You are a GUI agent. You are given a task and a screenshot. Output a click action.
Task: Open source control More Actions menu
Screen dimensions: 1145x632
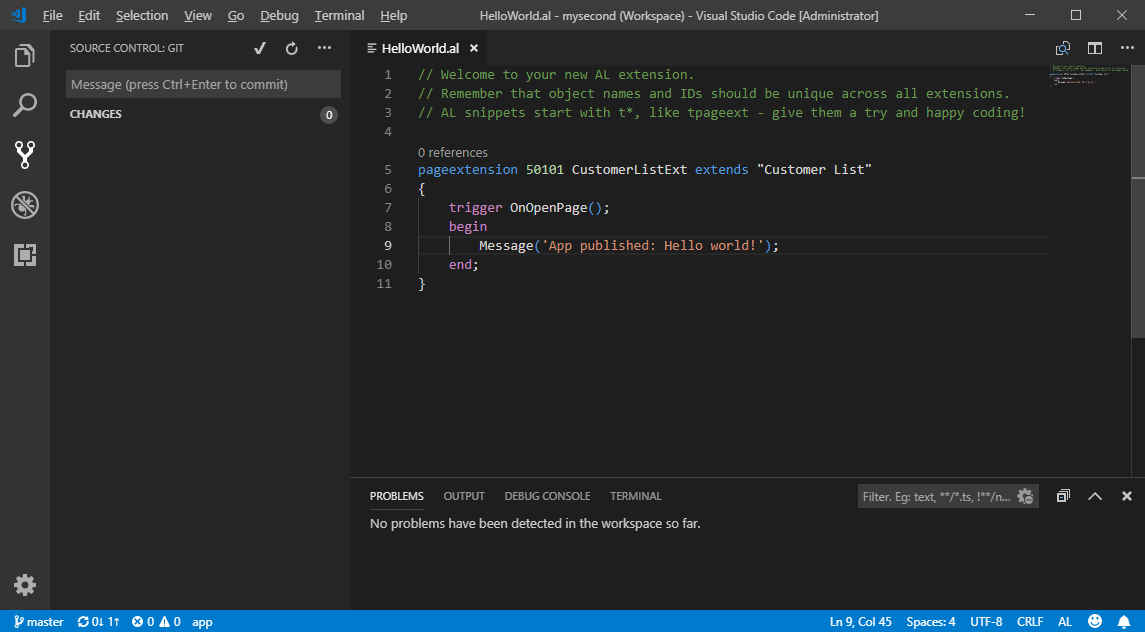point(324,48)
